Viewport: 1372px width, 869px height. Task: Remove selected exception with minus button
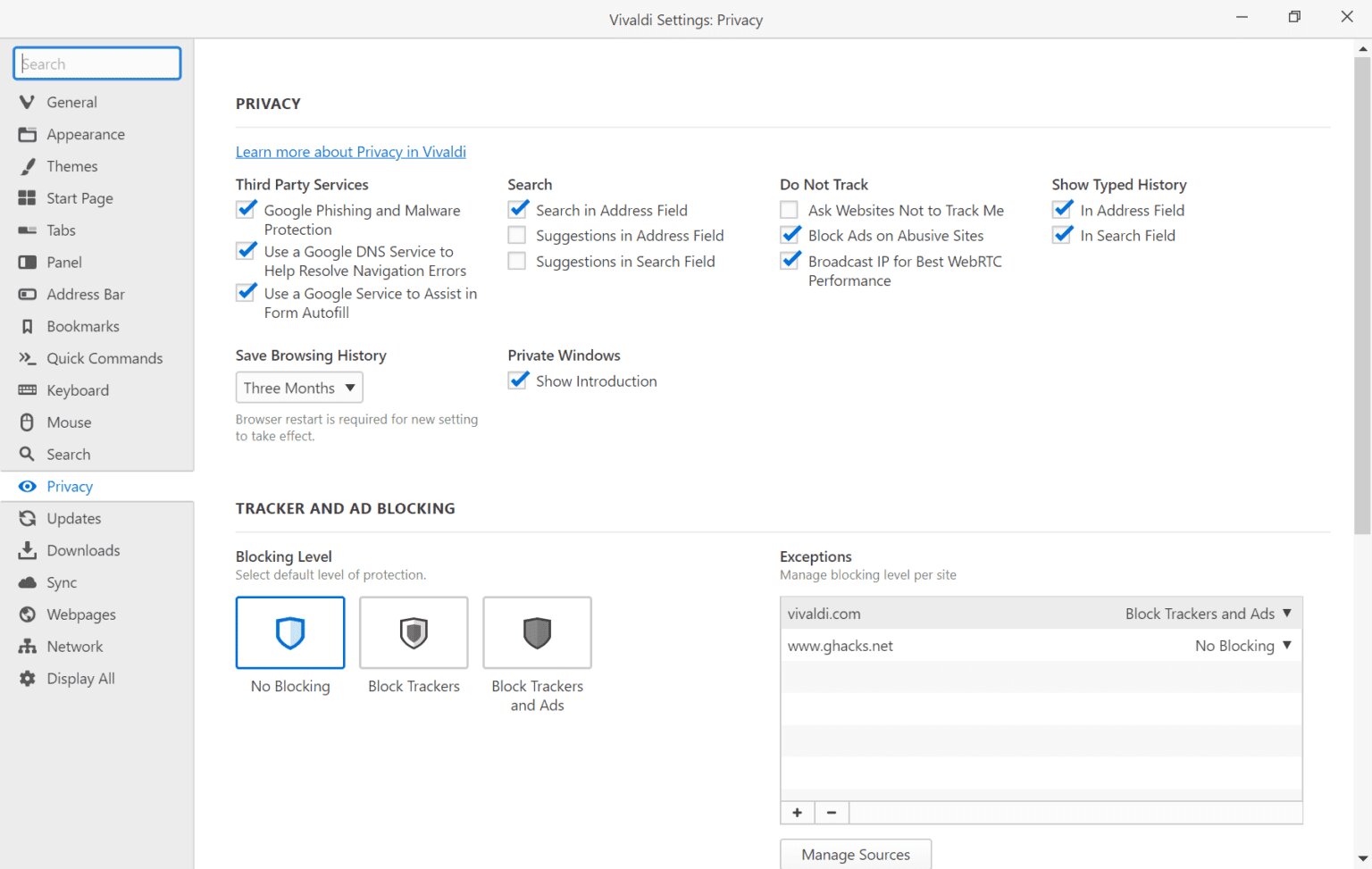tap(832, 812)
